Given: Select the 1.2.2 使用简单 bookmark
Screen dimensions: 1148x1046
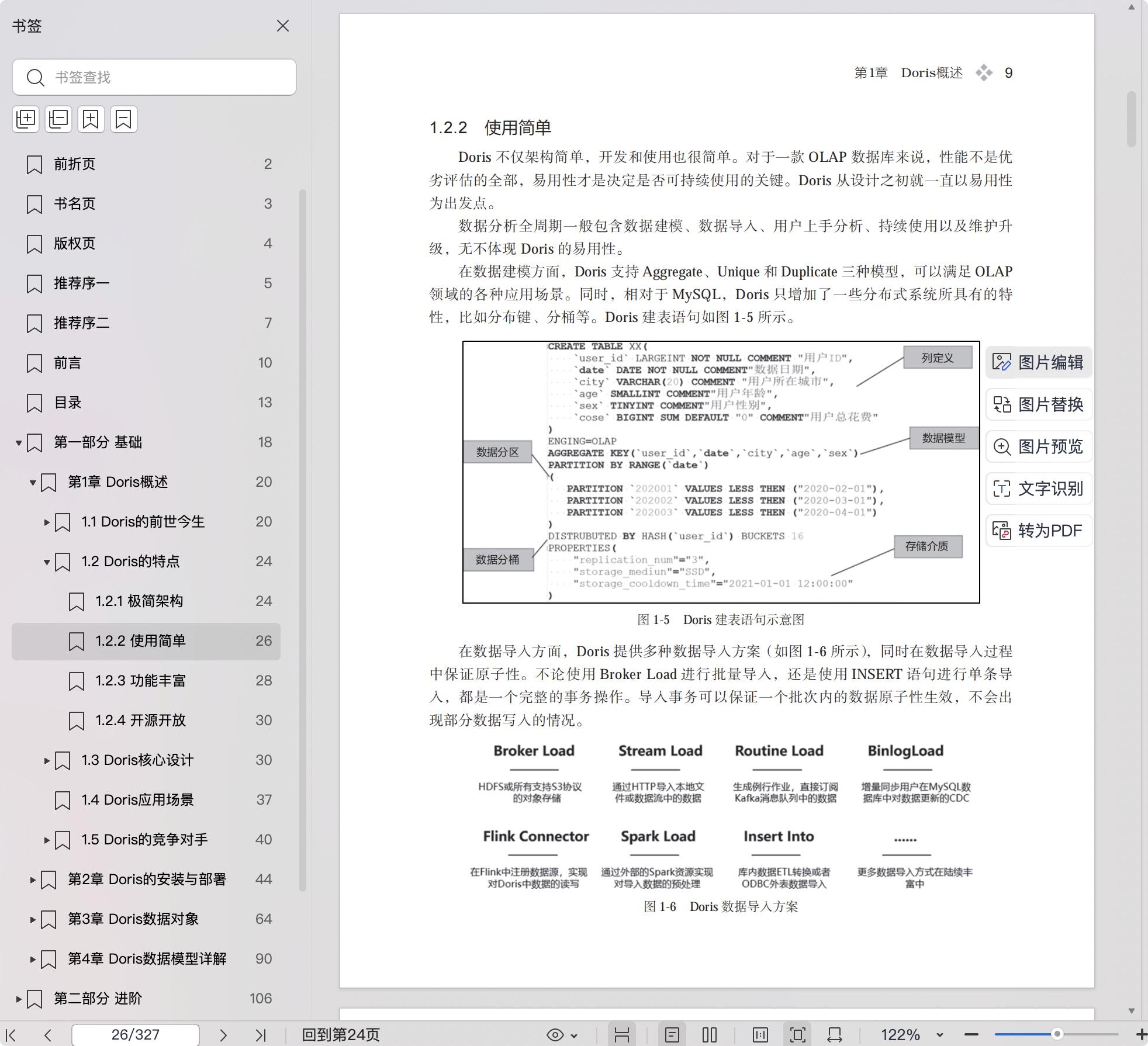Looking at the screenshot, I should (x=146, y=641).
